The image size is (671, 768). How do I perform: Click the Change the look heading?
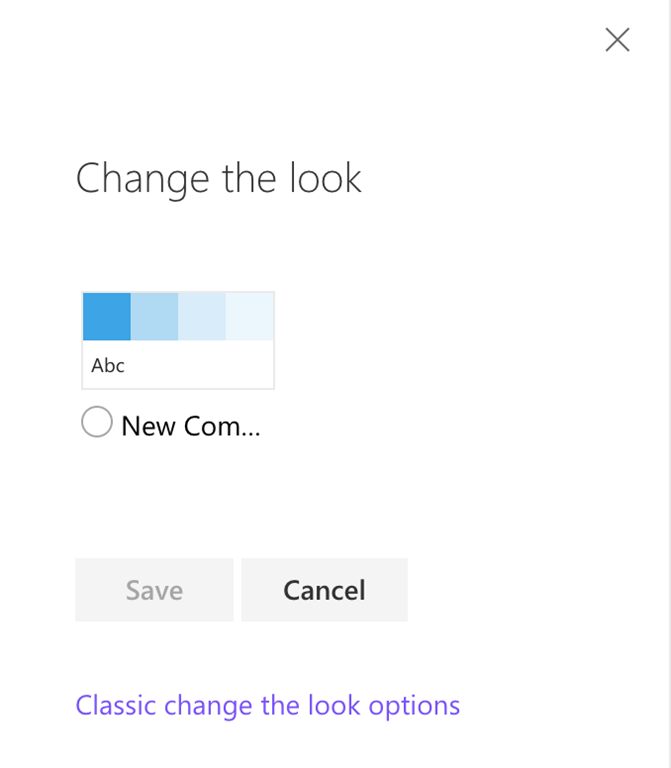218,179
